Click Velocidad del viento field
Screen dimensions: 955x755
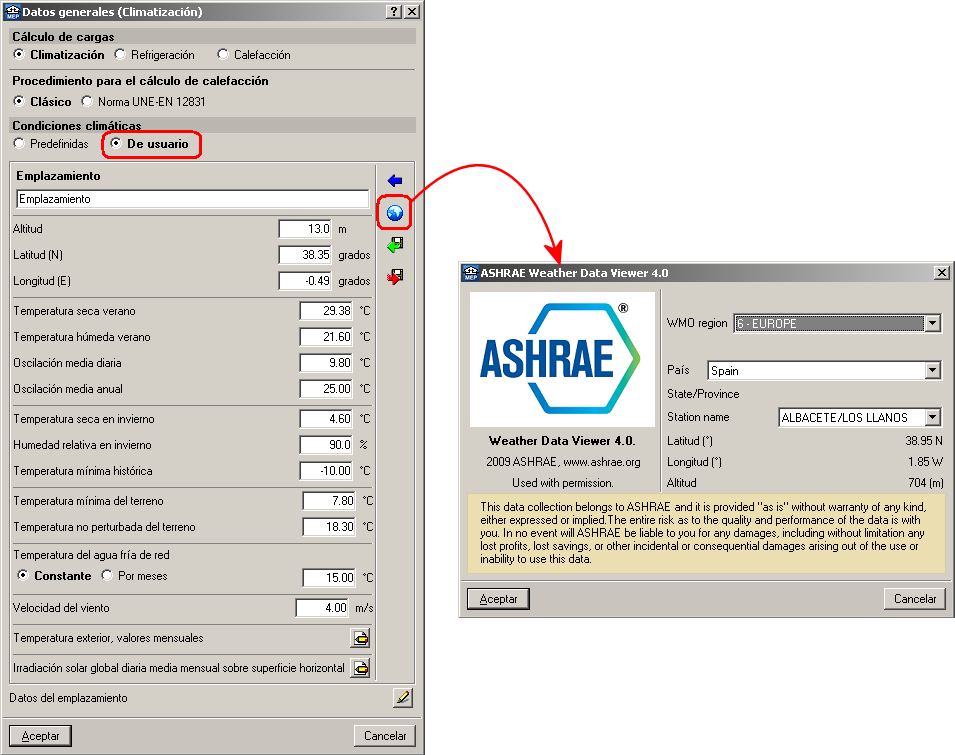[322, 608]
